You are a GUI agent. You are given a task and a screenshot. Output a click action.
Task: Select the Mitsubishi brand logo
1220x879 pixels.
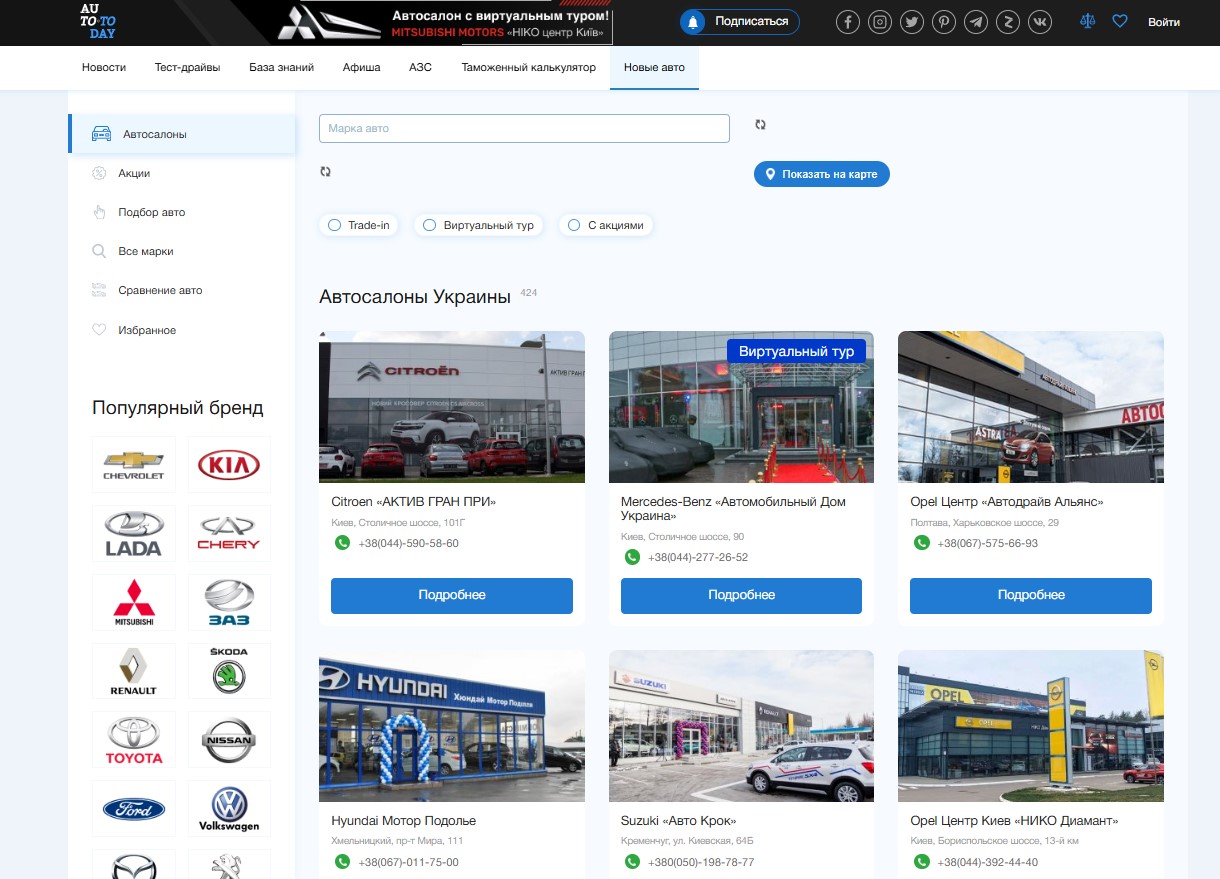point(134,602)
